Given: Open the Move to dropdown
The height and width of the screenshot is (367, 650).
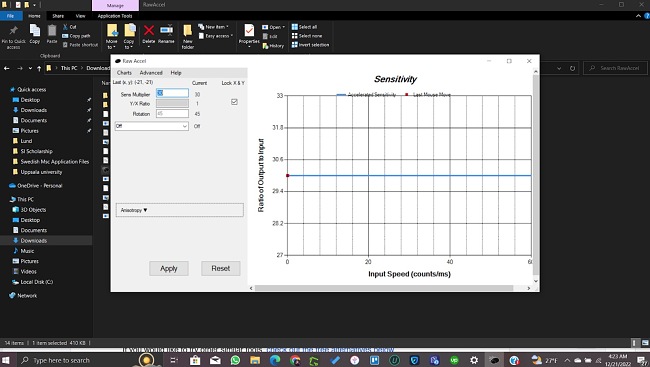Looking at the screenshot, I should [112, 44].
